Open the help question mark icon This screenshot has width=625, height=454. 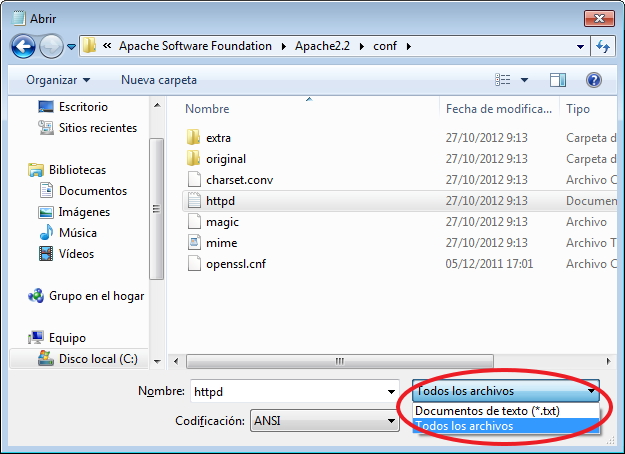point(593,80)
